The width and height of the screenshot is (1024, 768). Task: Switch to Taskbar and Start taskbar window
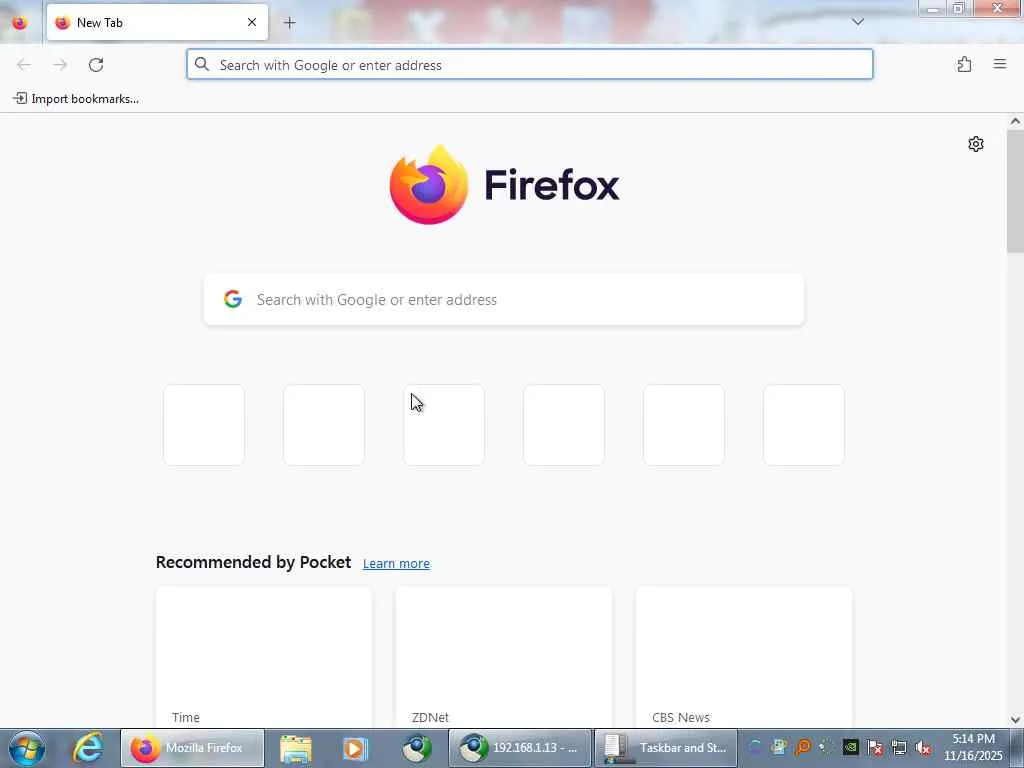point(665,748)
